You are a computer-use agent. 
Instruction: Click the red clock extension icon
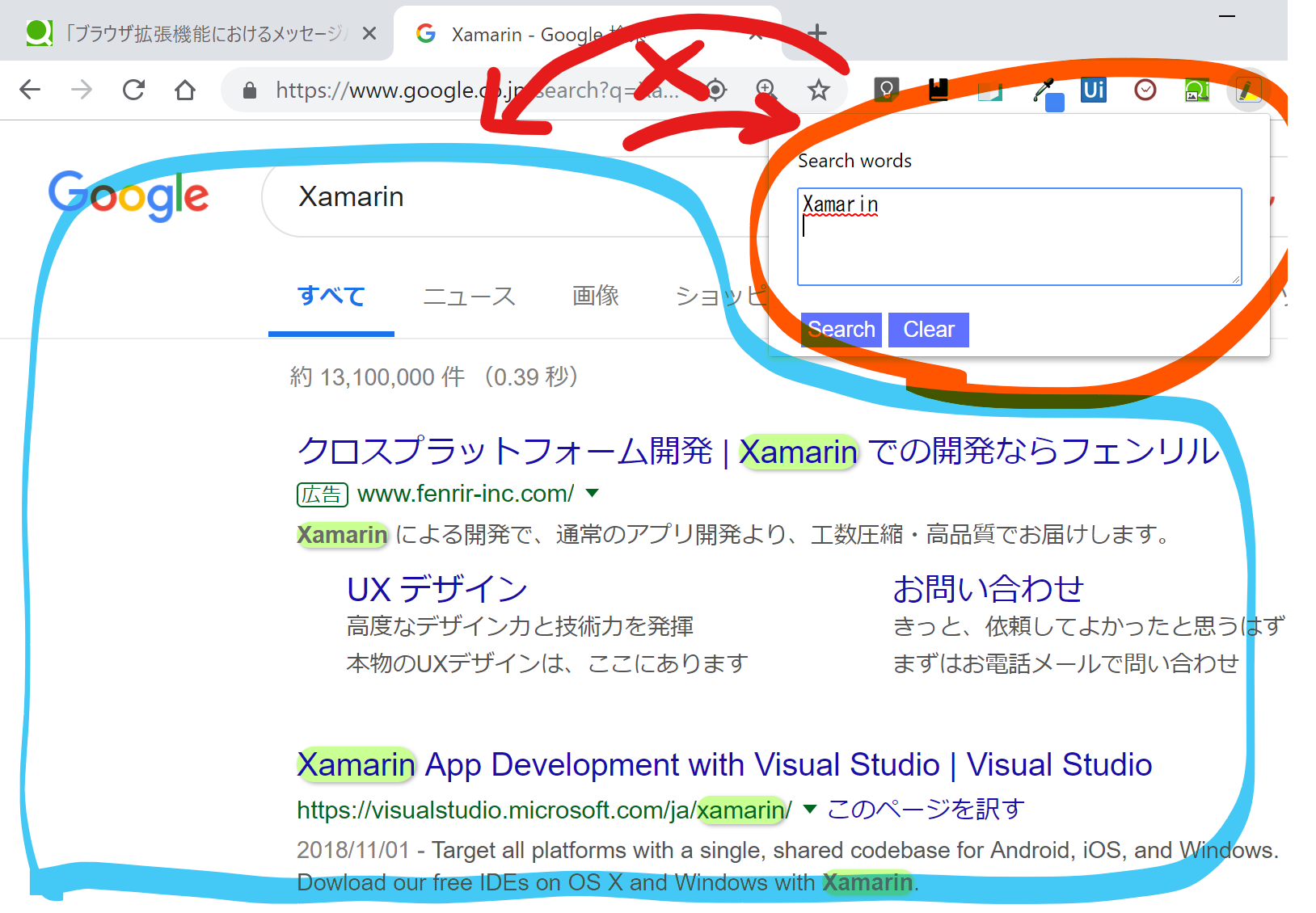tap(1145, 90)
